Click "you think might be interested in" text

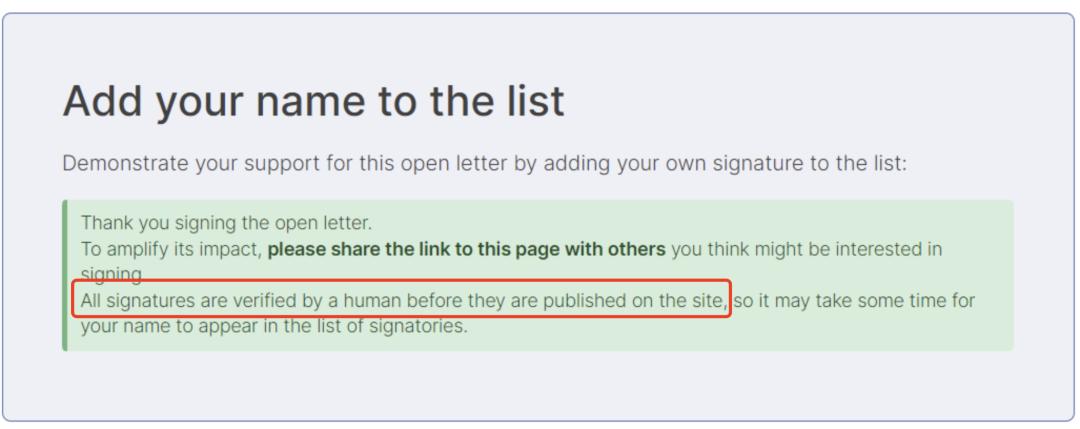(x=807, y=249)
